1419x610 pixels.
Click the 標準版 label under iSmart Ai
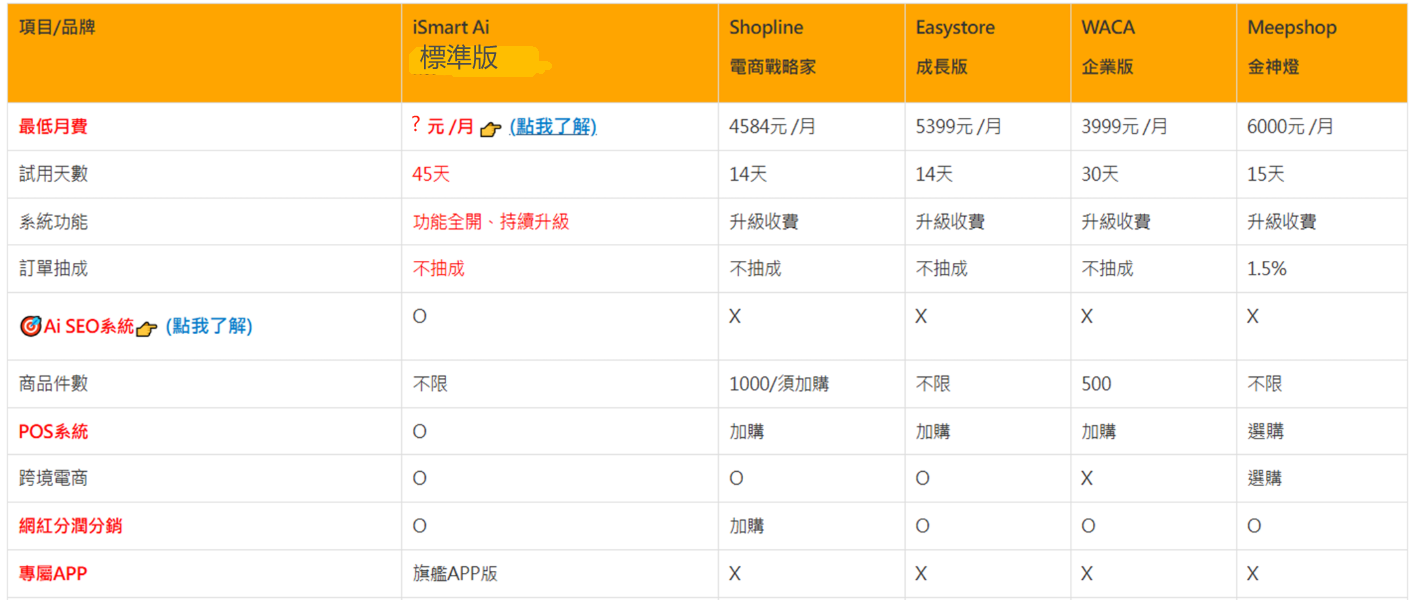tap(459, 58)
